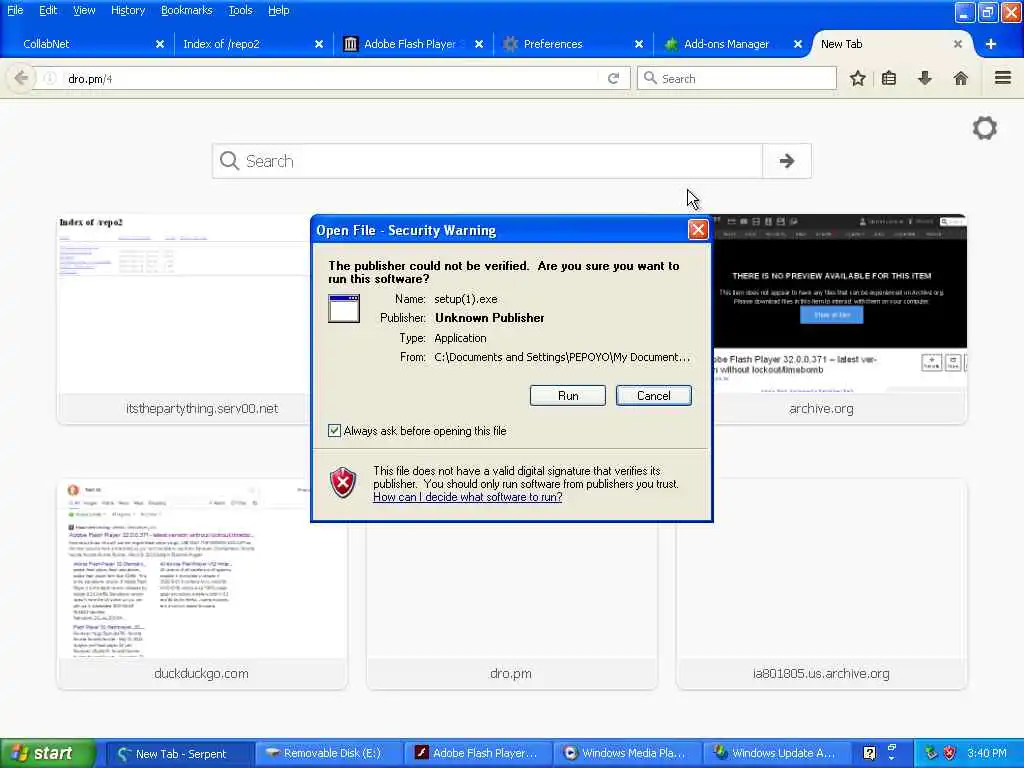Click the toolbar Search box
This screenshot has width=1024, height=768.
737,78
